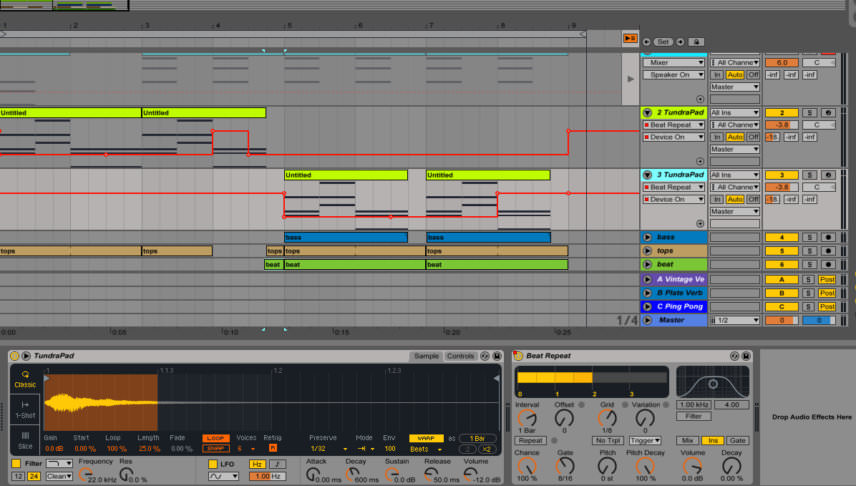Unfold the Master track arrow
This screenshot has width=856, height=486.
tap(647, 320)
